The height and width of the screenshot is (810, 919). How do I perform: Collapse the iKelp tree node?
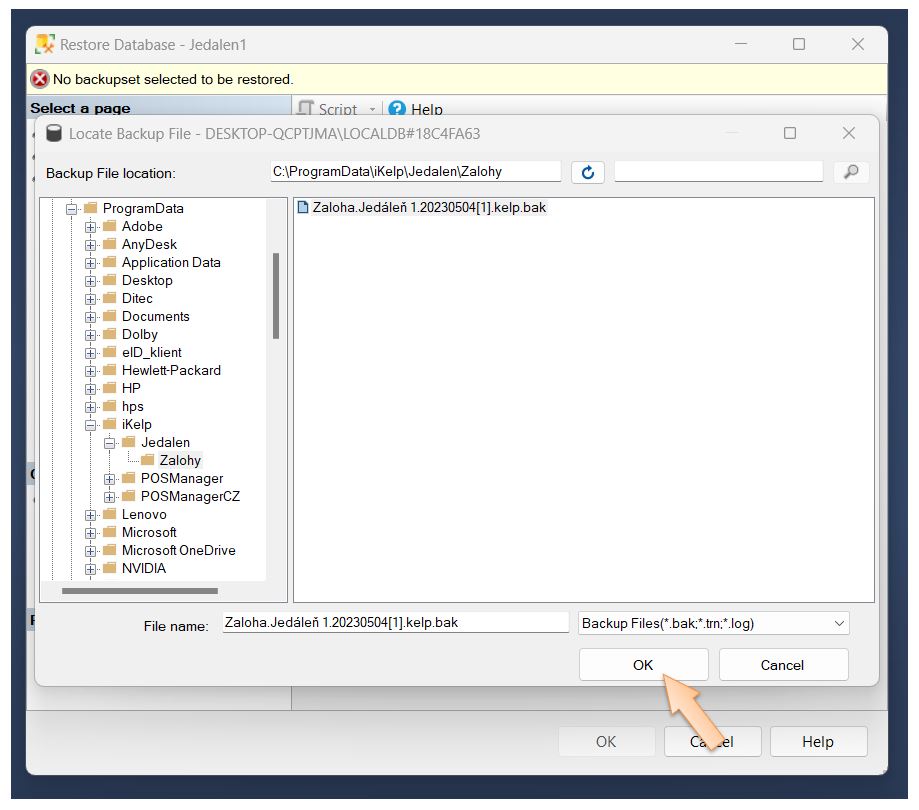pos(91,424)
